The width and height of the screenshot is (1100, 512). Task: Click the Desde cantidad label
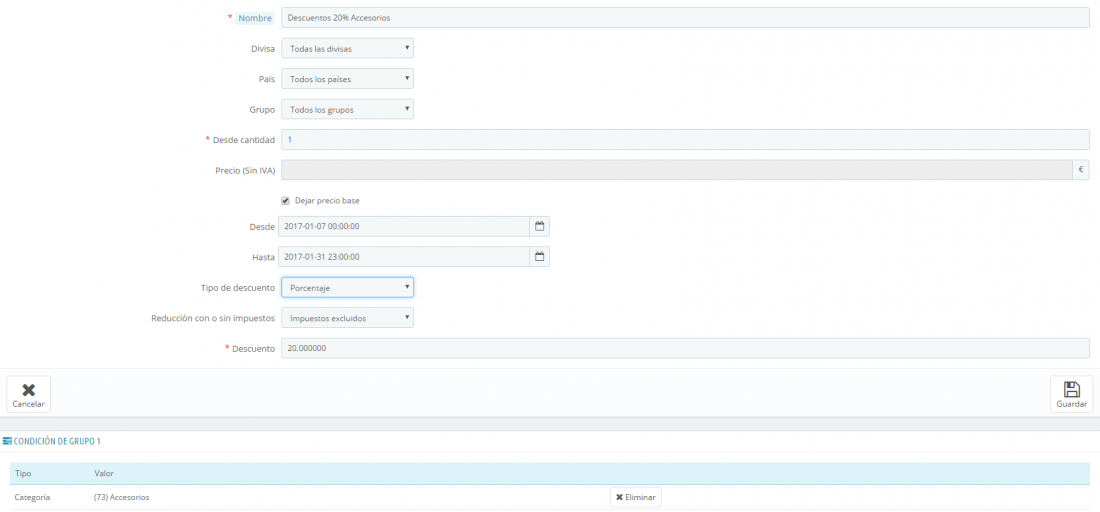pyautogui.click(x=243, y=140)
